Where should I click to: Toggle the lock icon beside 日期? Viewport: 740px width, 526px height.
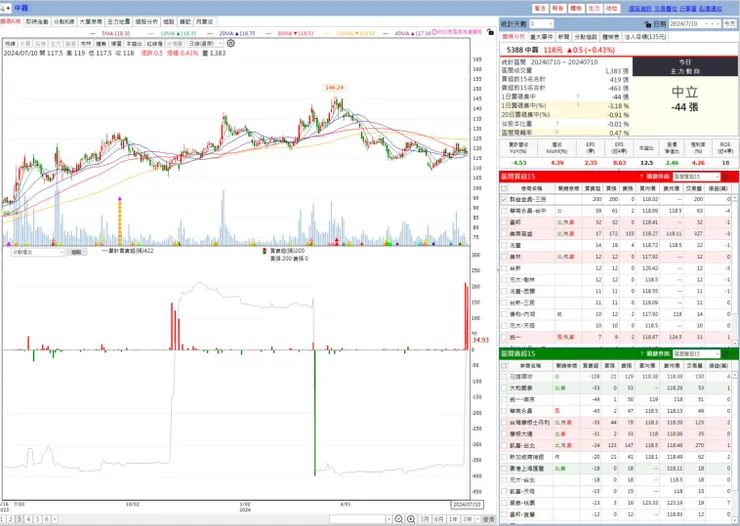tap(648, 24)
